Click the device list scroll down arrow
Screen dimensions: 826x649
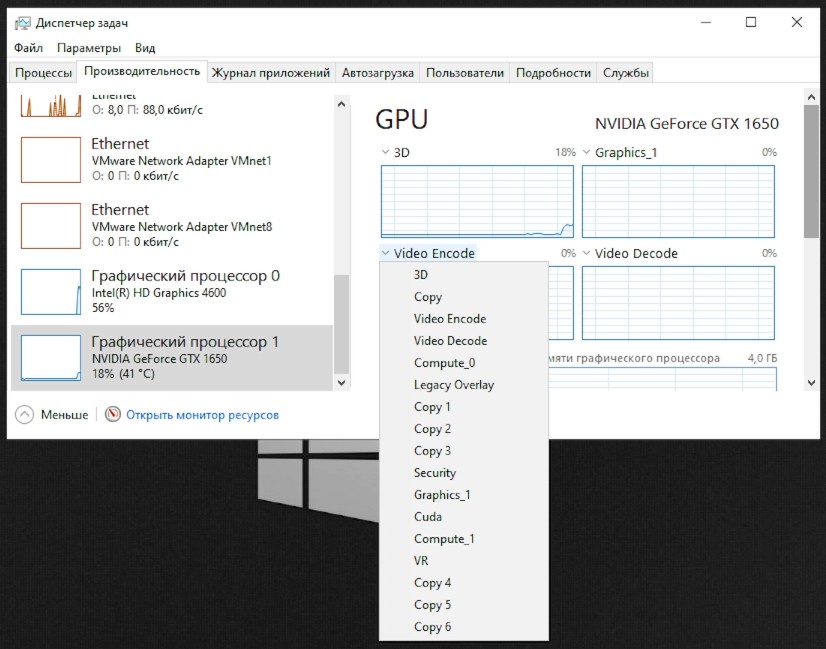click(341, 382)
